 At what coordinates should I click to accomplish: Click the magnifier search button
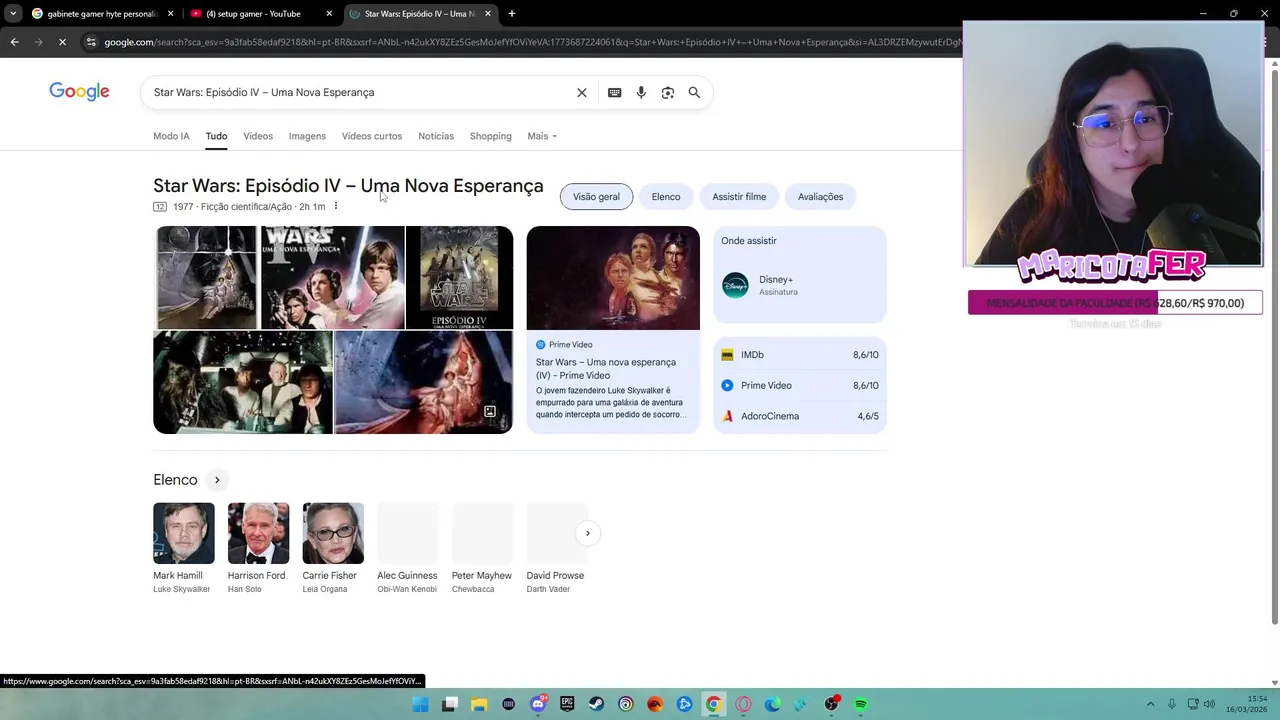click(x=694, y=92)
